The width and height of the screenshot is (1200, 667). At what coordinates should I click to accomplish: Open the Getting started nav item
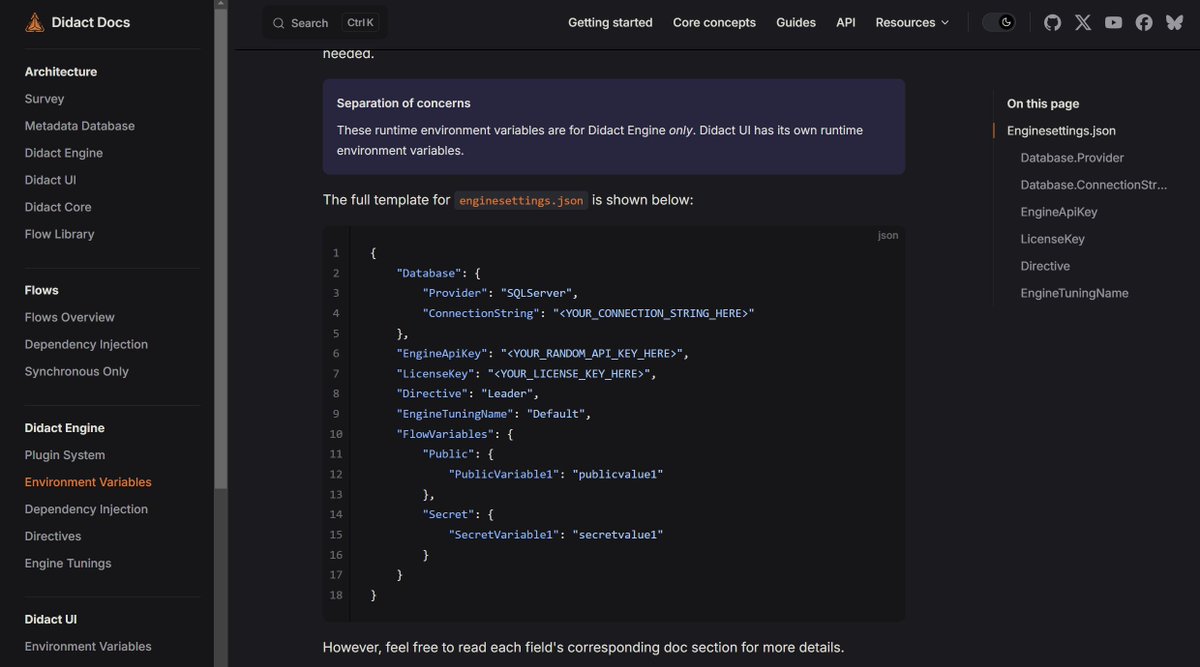[x=610, y=22]
